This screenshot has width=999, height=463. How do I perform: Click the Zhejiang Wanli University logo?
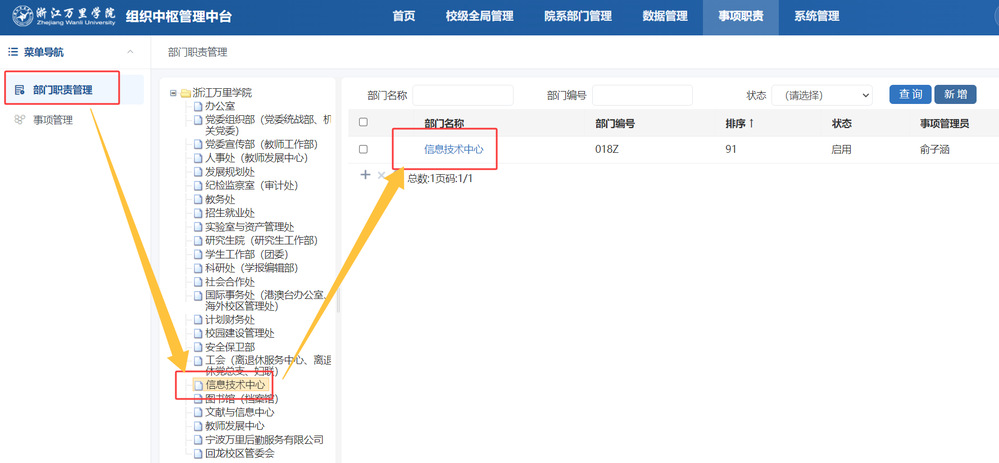(x=64, y=17)
